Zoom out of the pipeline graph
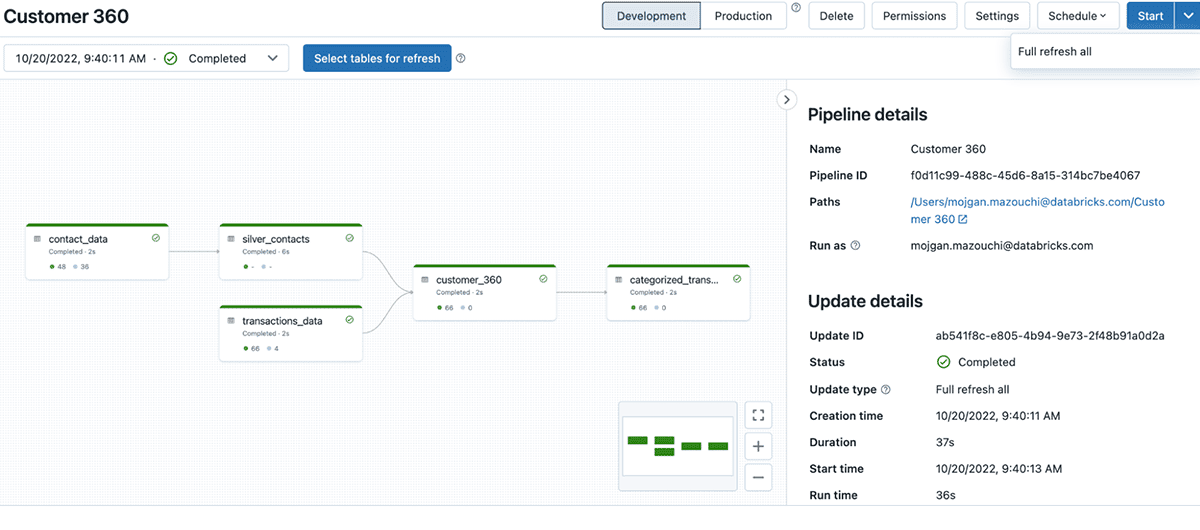The height and width of the screenshot is (530, 1200). pos(758,478)
